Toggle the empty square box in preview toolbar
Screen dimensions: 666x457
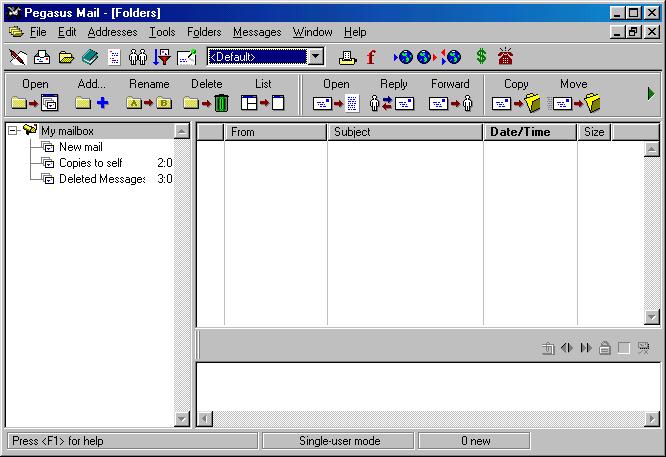pyautogui.click(x=624, y=348)
